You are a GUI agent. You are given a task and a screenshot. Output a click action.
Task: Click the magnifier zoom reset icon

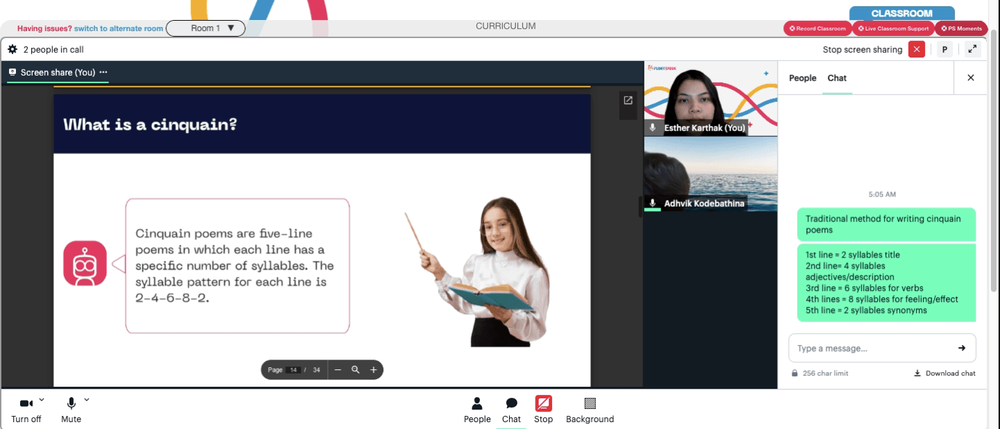tap(356, 370)
